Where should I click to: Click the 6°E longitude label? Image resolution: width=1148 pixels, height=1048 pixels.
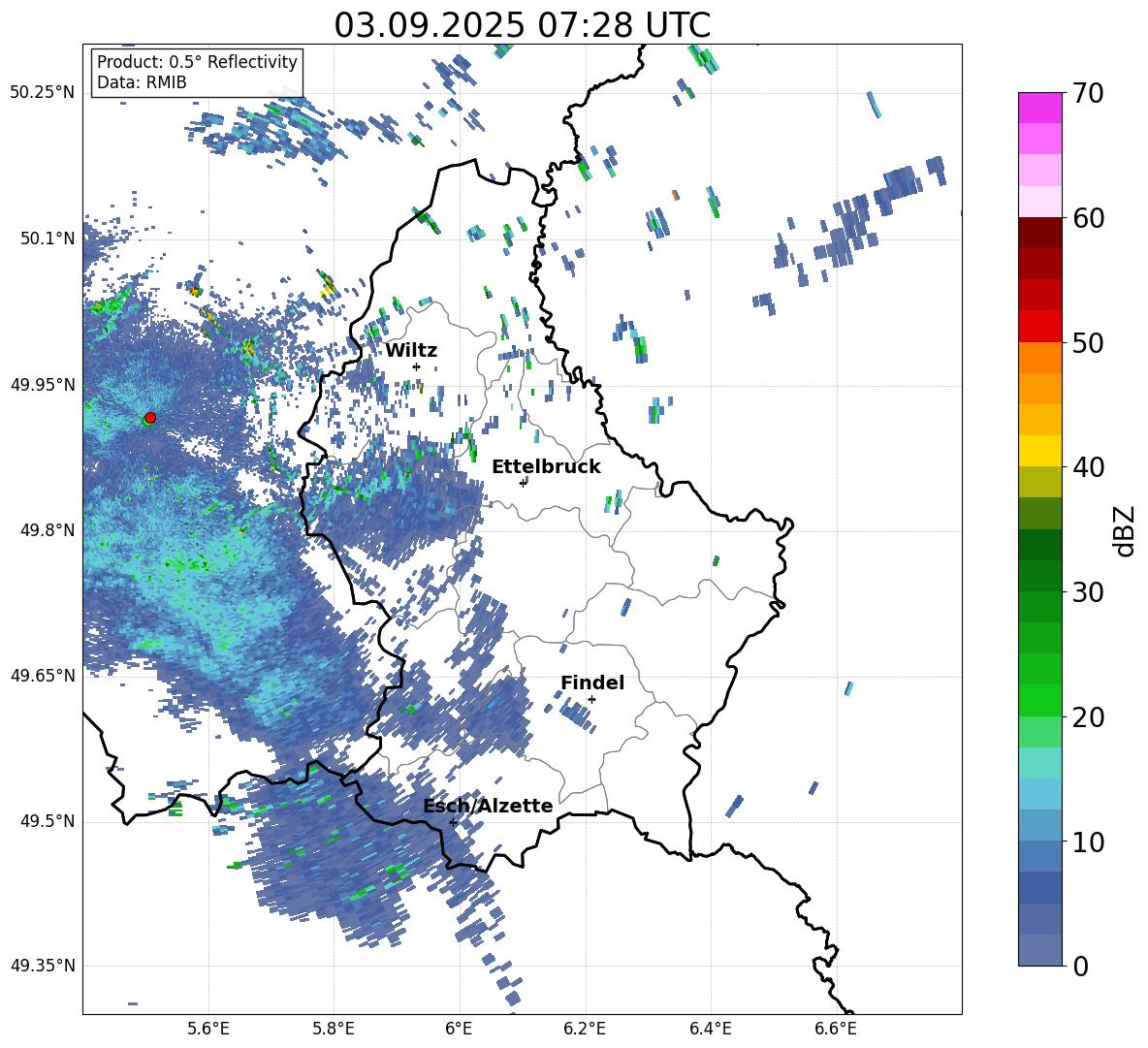[x=459, y=1029]
